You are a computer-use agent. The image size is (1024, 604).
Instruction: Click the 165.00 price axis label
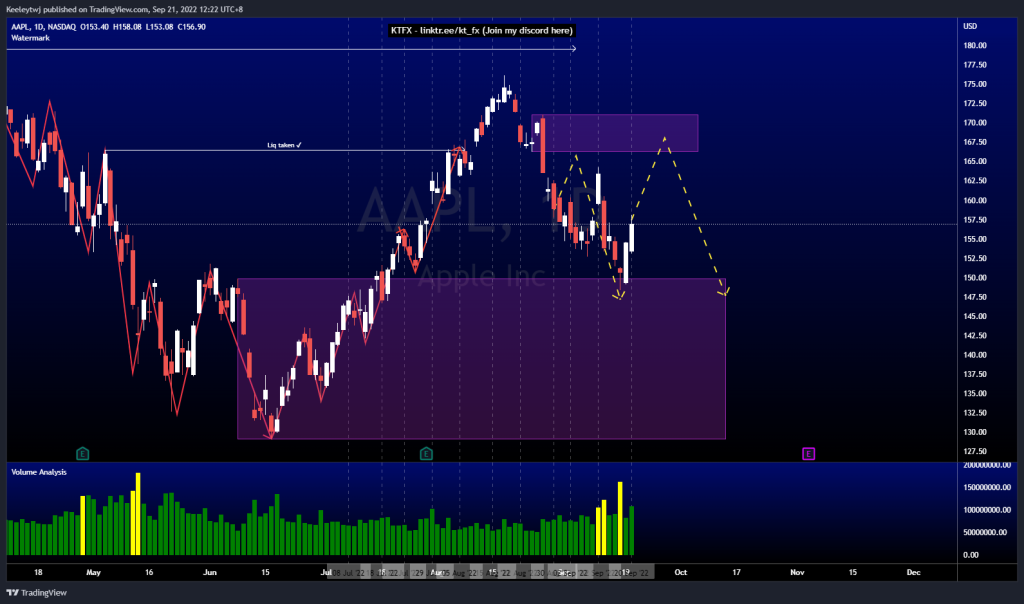tap(974, 161)
